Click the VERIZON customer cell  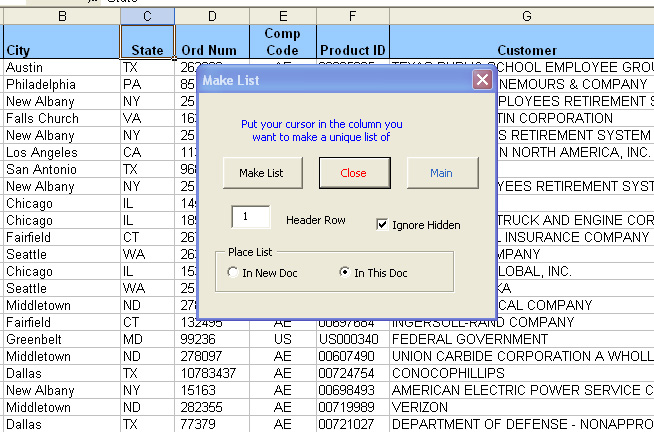(522, 407)
